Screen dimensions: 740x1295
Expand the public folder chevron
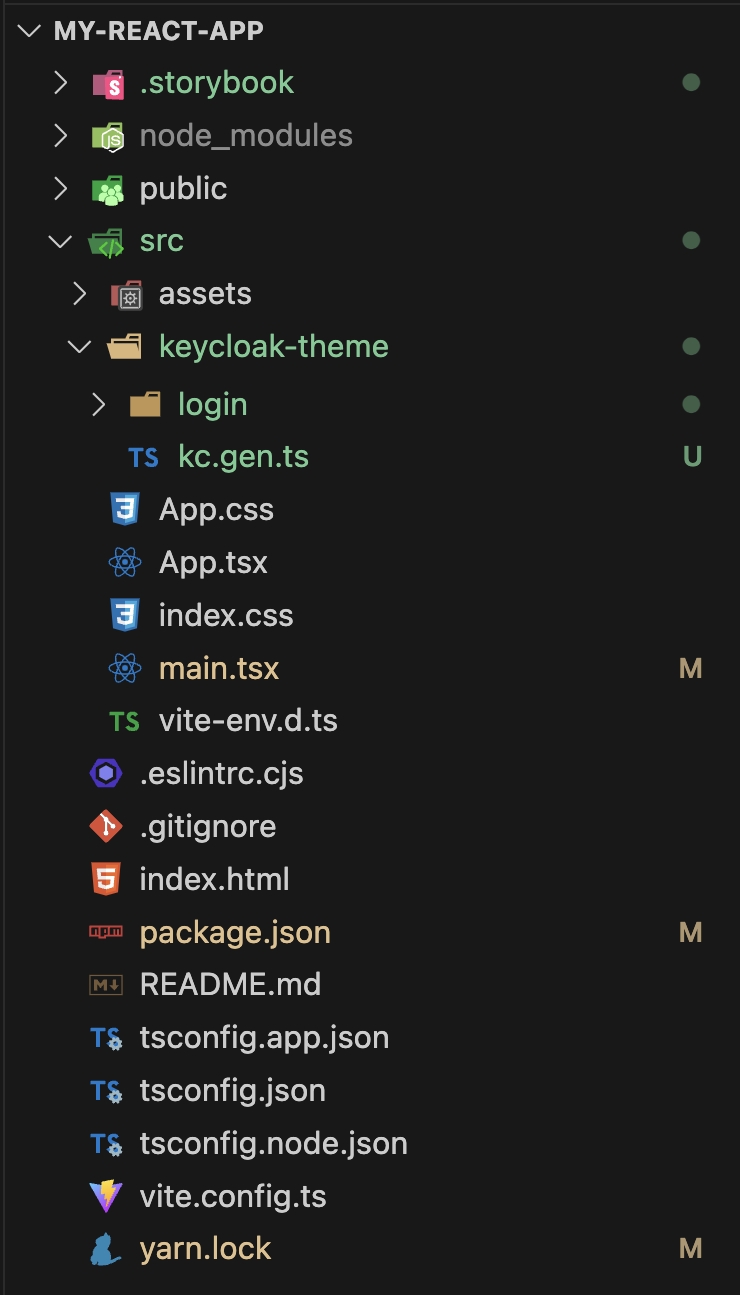[x=61, y=189]
